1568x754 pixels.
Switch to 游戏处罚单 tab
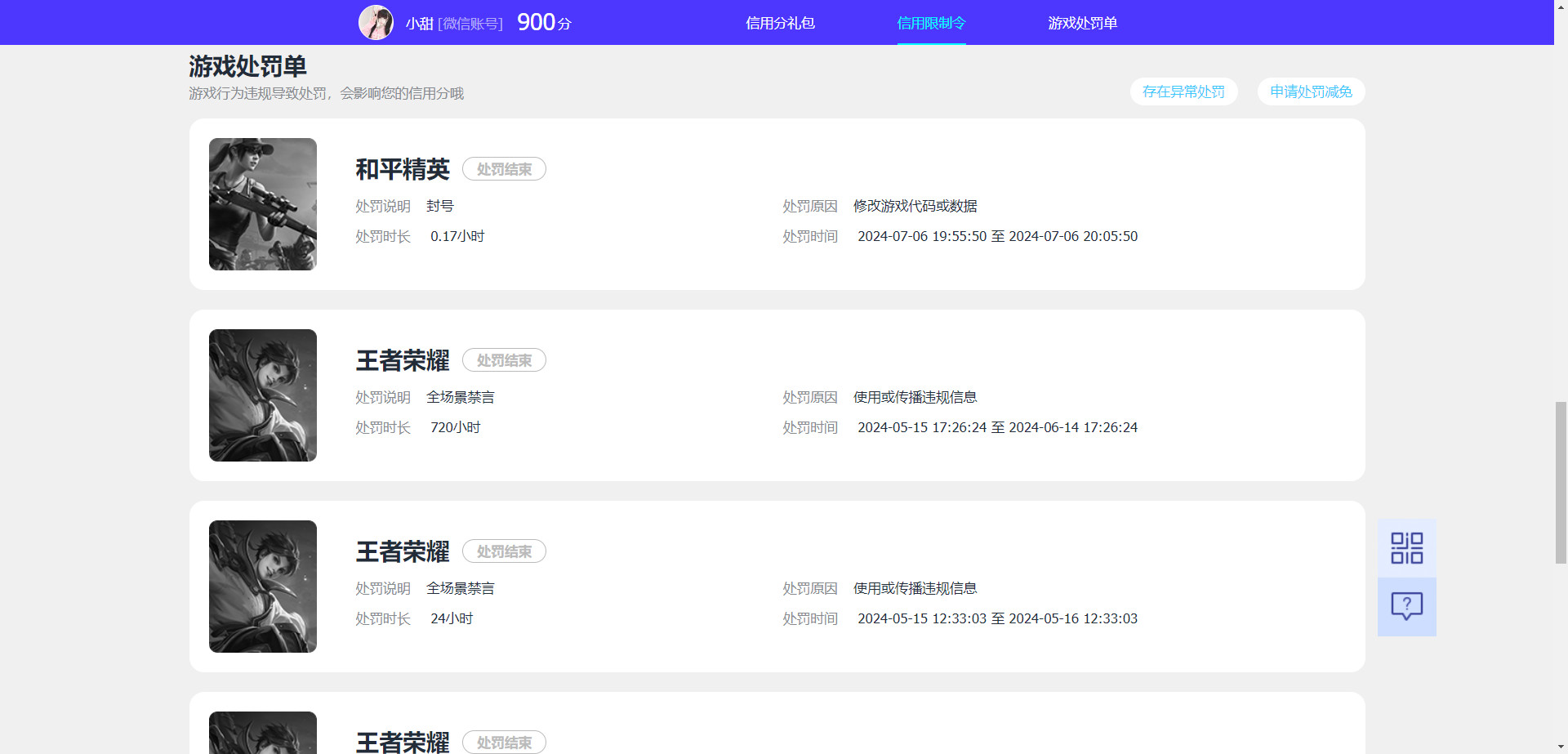tap(1082, 23)
